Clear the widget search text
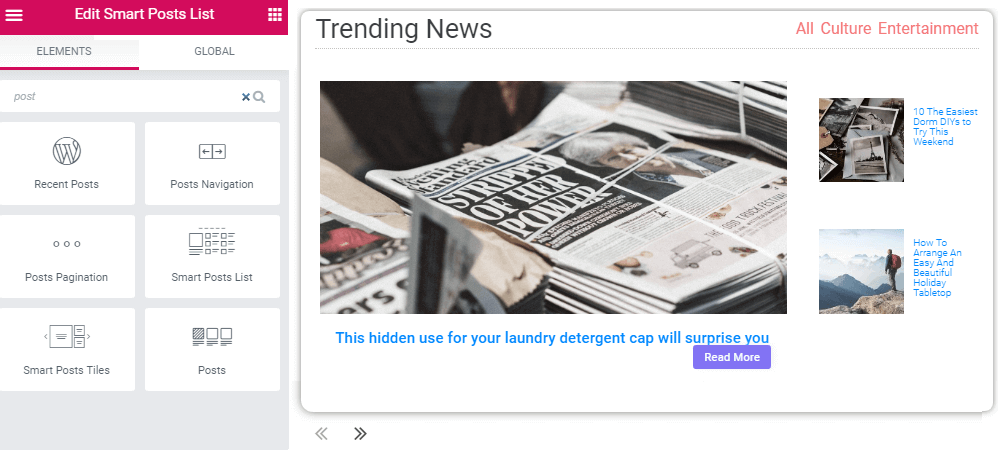 tap(246, 97)
